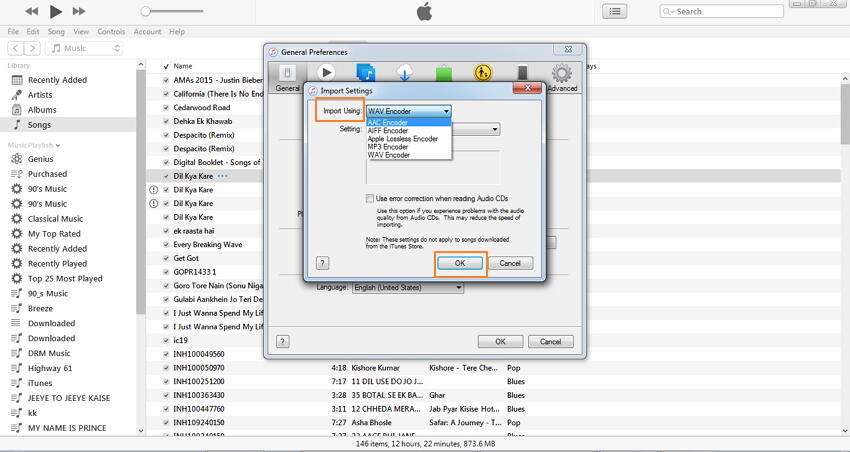This screenshot has width=850, height=452.
Task: Choose AAC Encoder from the list
Action: pos(409,122)
